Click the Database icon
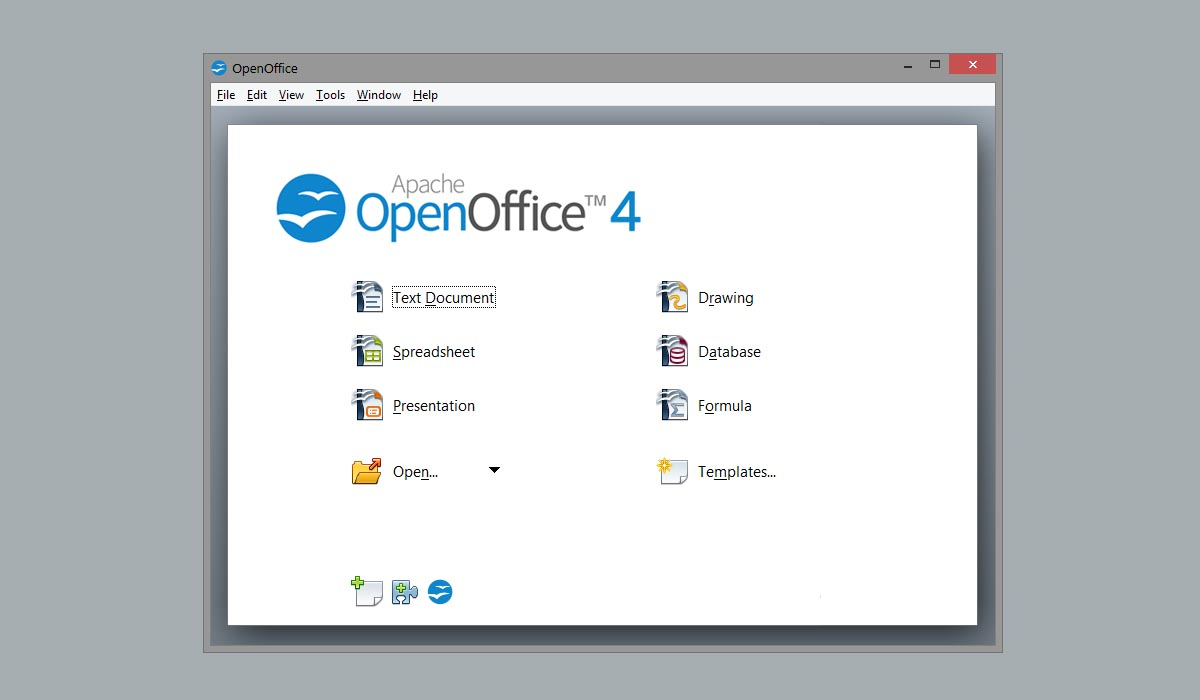This screenshot has width=1200, height=700. [672, 351]
